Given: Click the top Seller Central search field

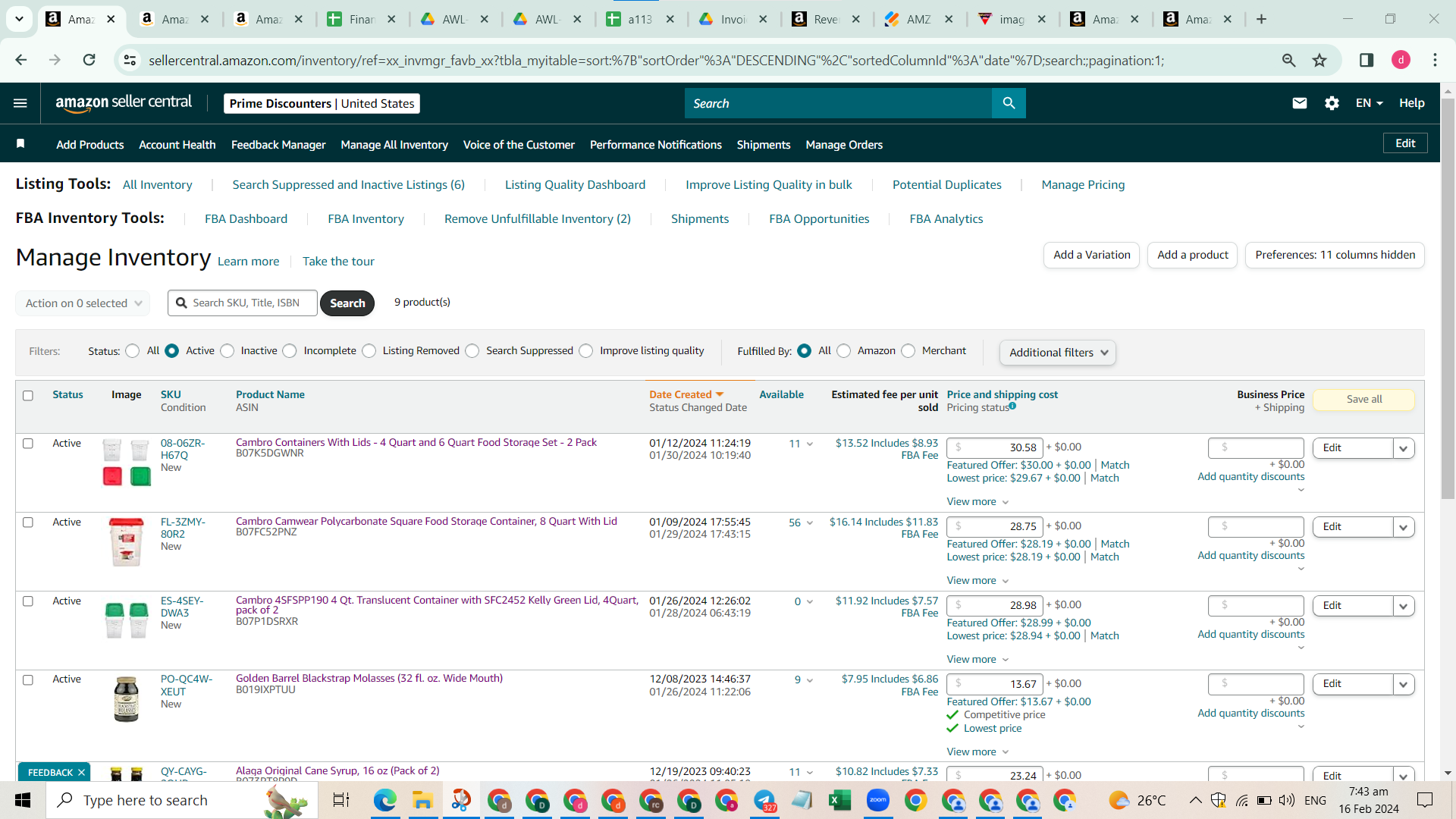Looking at the screenshot, I should point(839,103).
